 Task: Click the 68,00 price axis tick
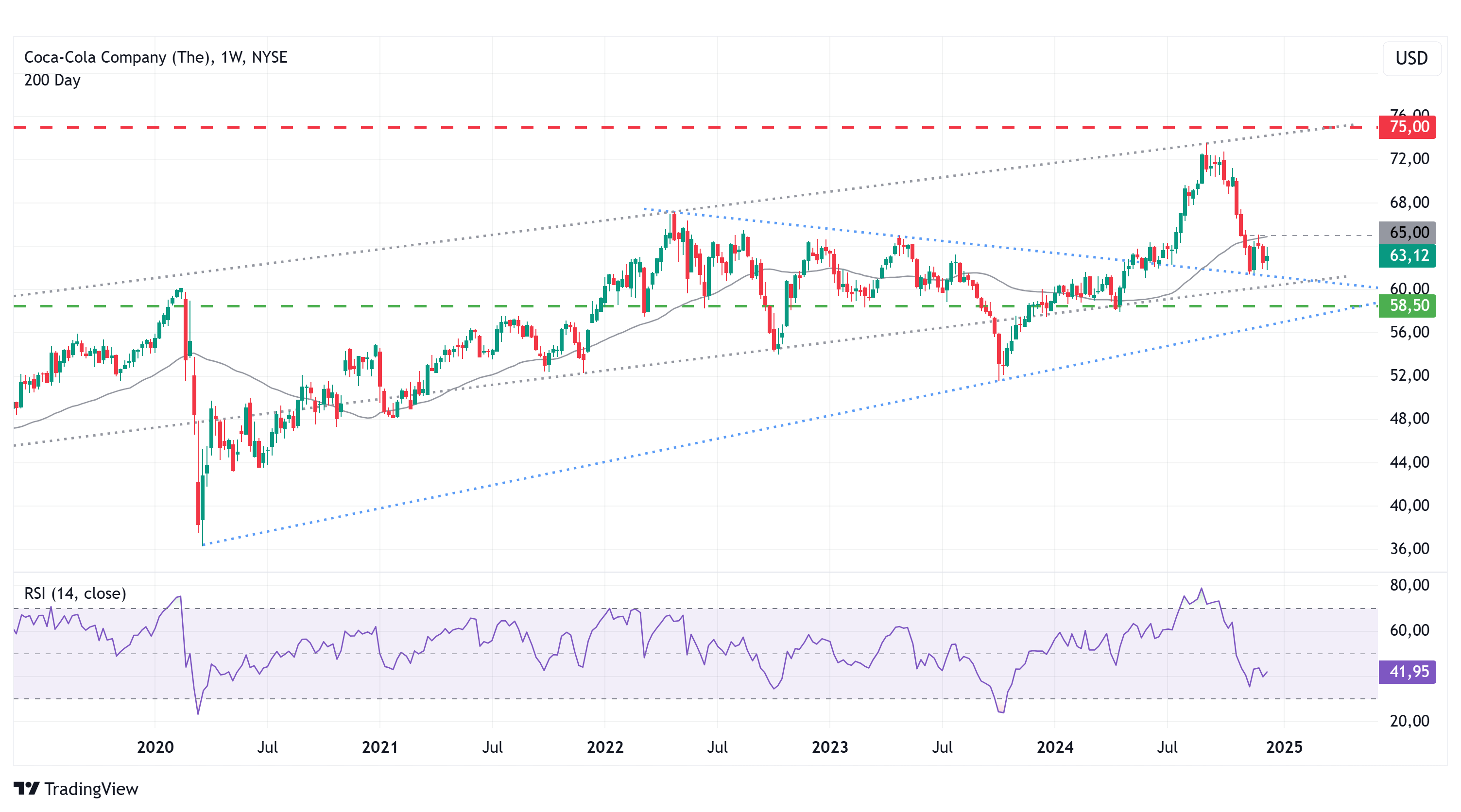click(1409, 203)
